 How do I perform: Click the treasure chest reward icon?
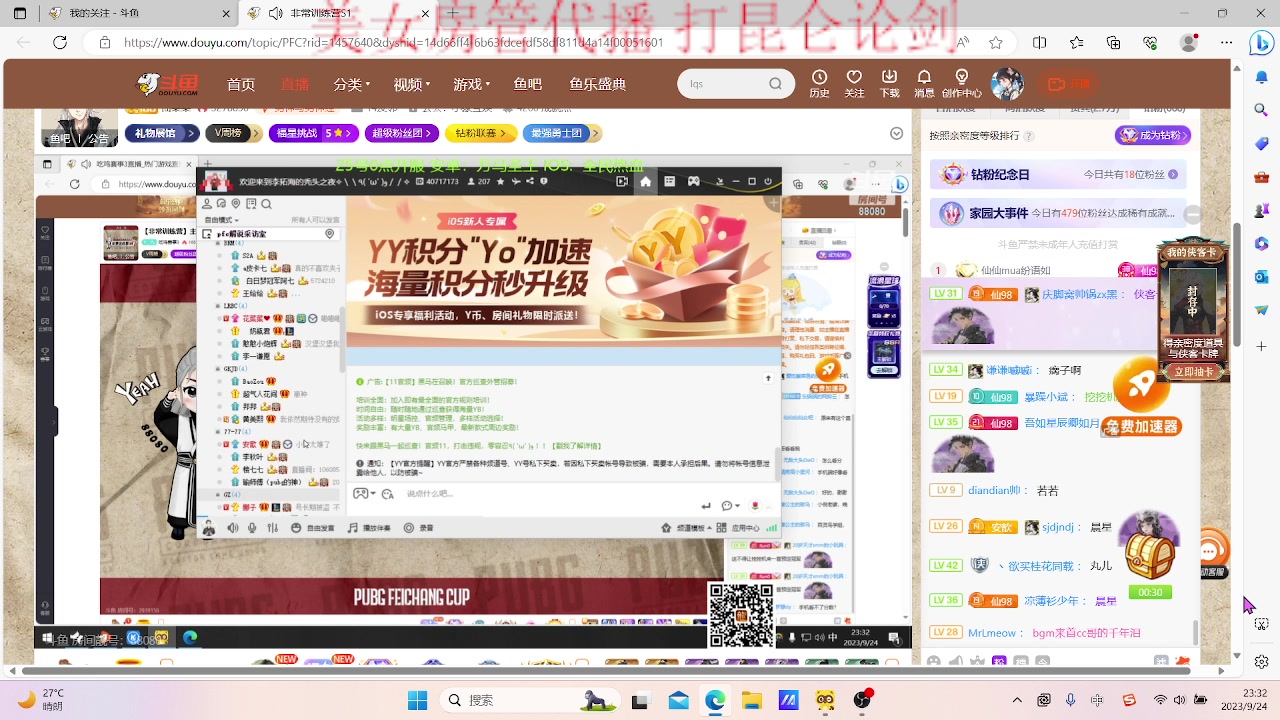pos(1149,555)
